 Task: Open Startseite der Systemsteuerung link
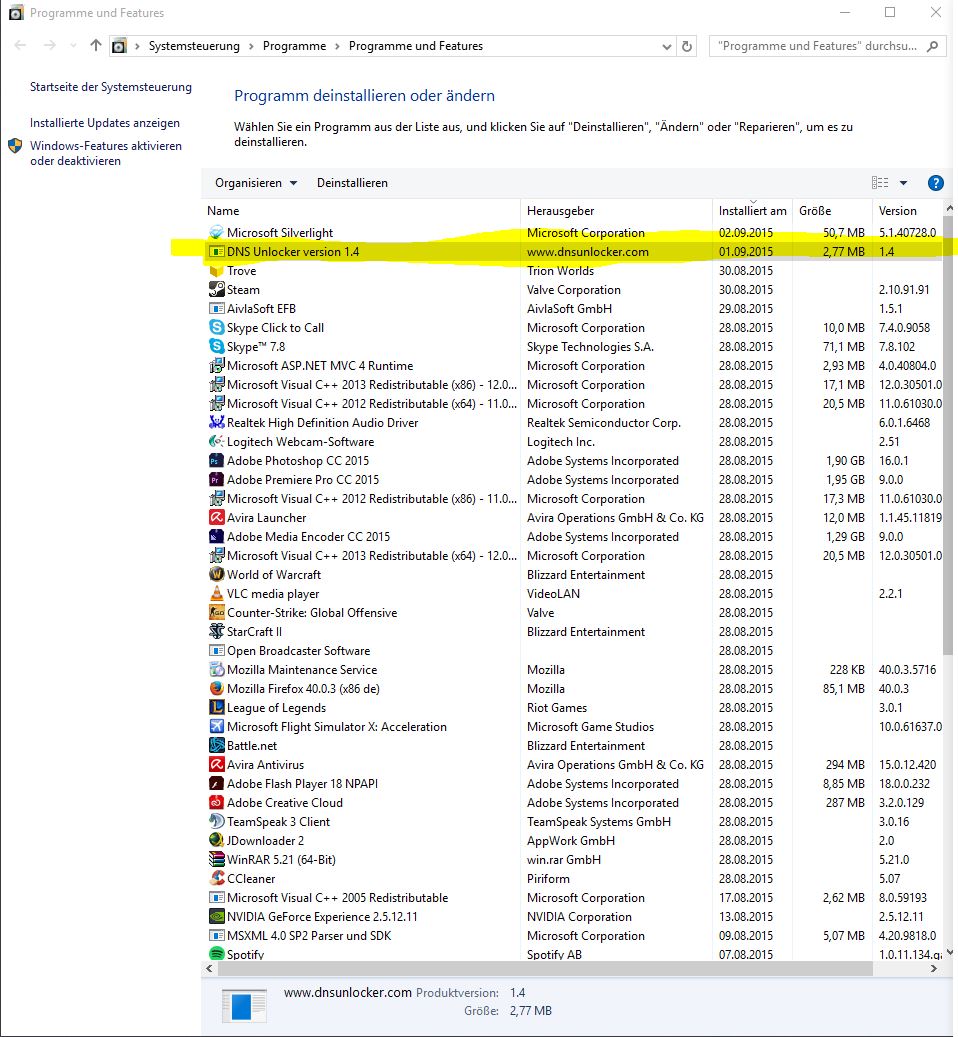[x=111, y=87]
